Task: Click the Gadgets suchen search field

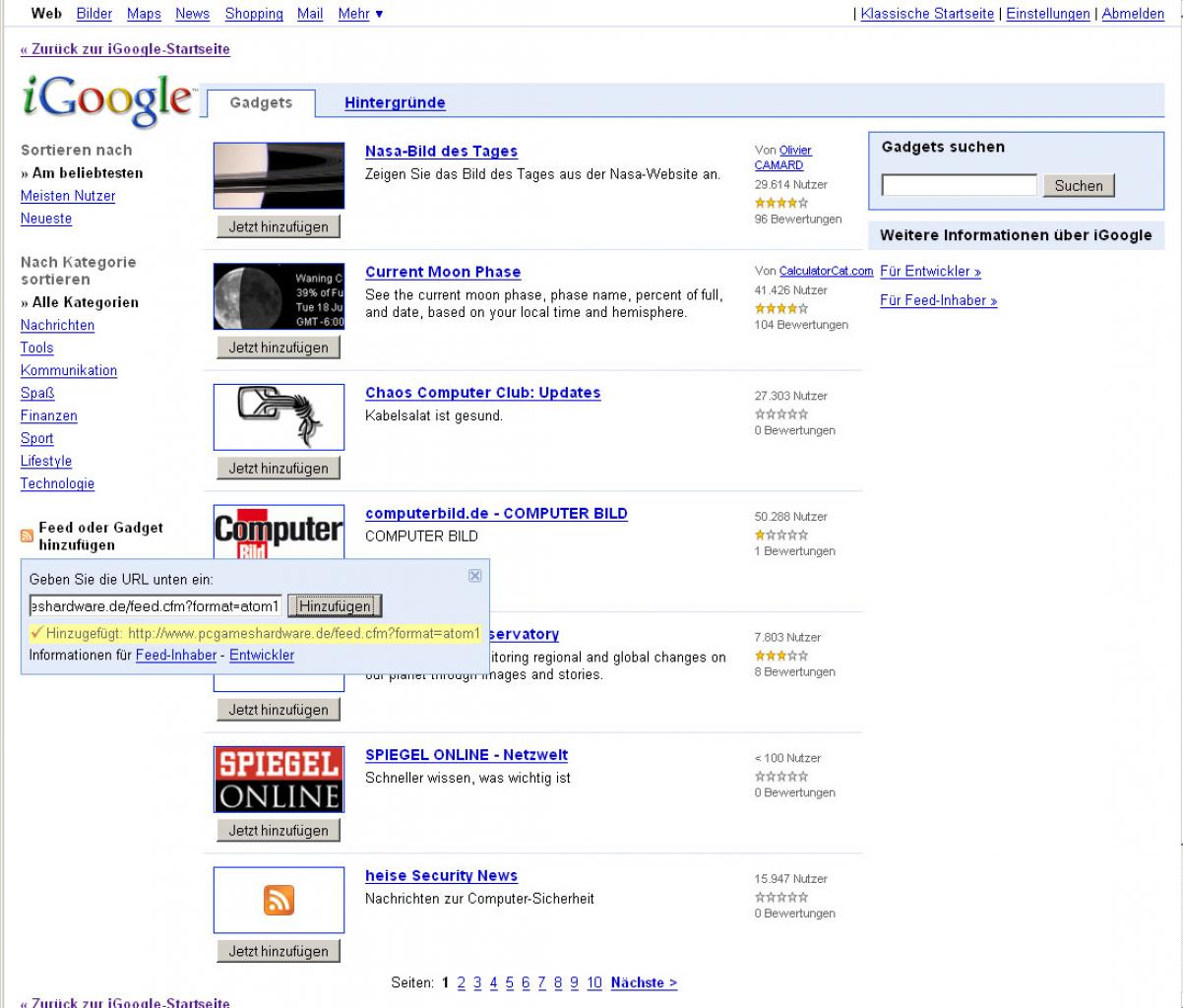Action: click(960, 185)
